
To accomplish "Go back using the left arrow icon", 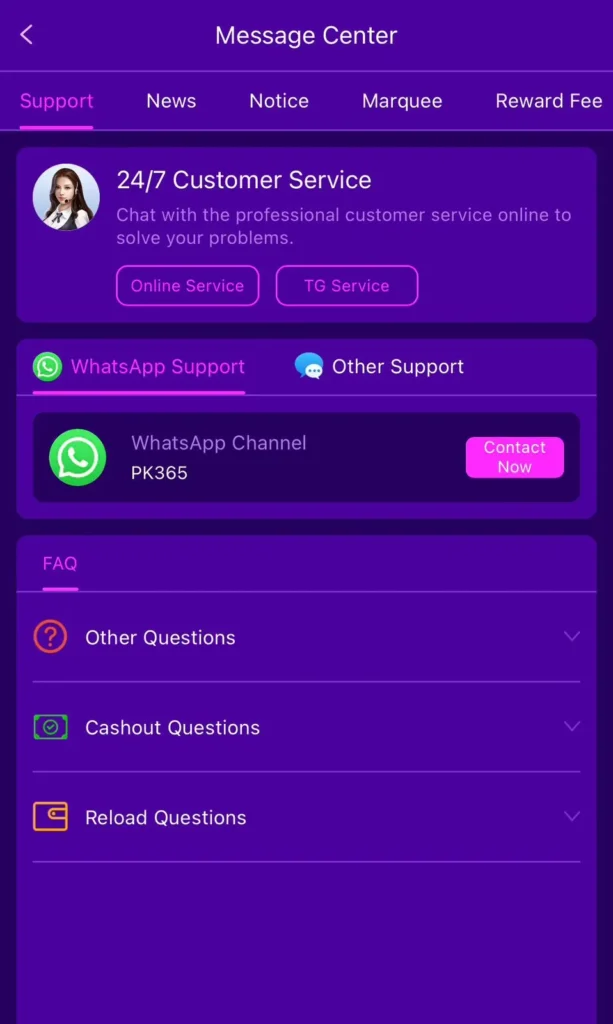I will pos(26,35).
